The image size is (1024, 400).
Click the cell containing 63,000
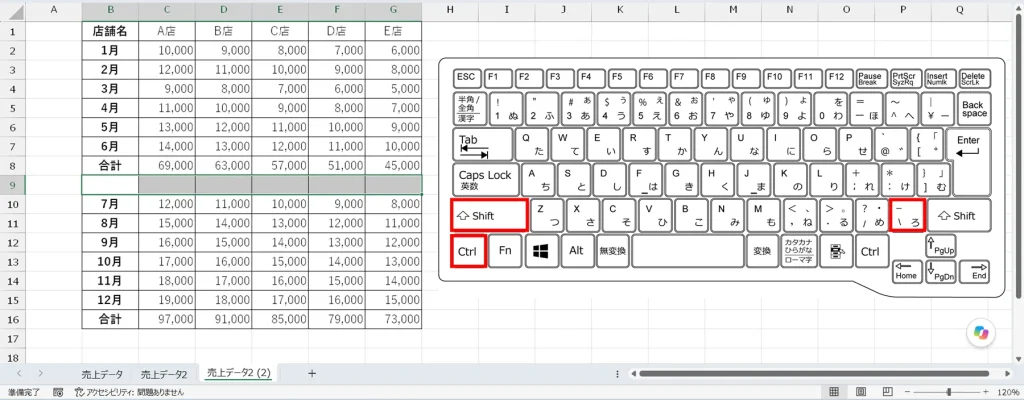223,165
